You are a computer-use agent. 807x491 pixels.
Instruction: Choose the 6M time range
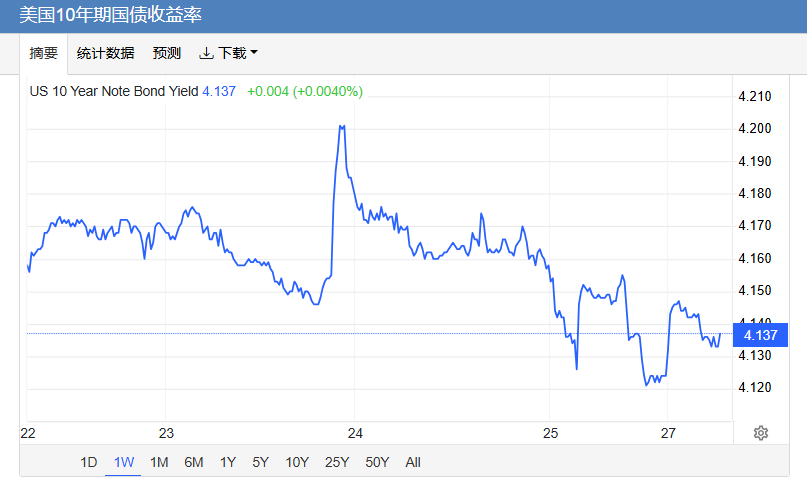tap(194, 462)
